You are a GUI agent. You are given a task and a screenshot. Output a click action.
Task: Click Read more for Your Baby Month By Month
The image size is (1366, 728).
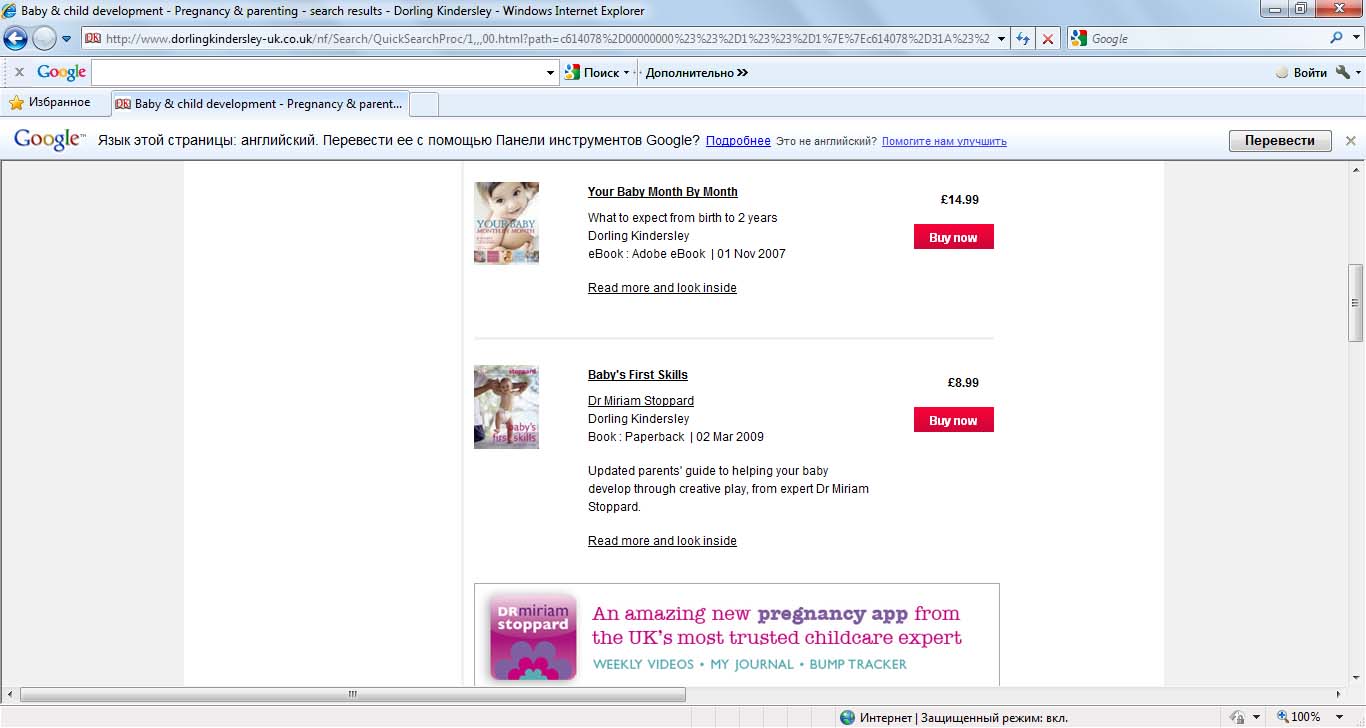click(662, 288)
